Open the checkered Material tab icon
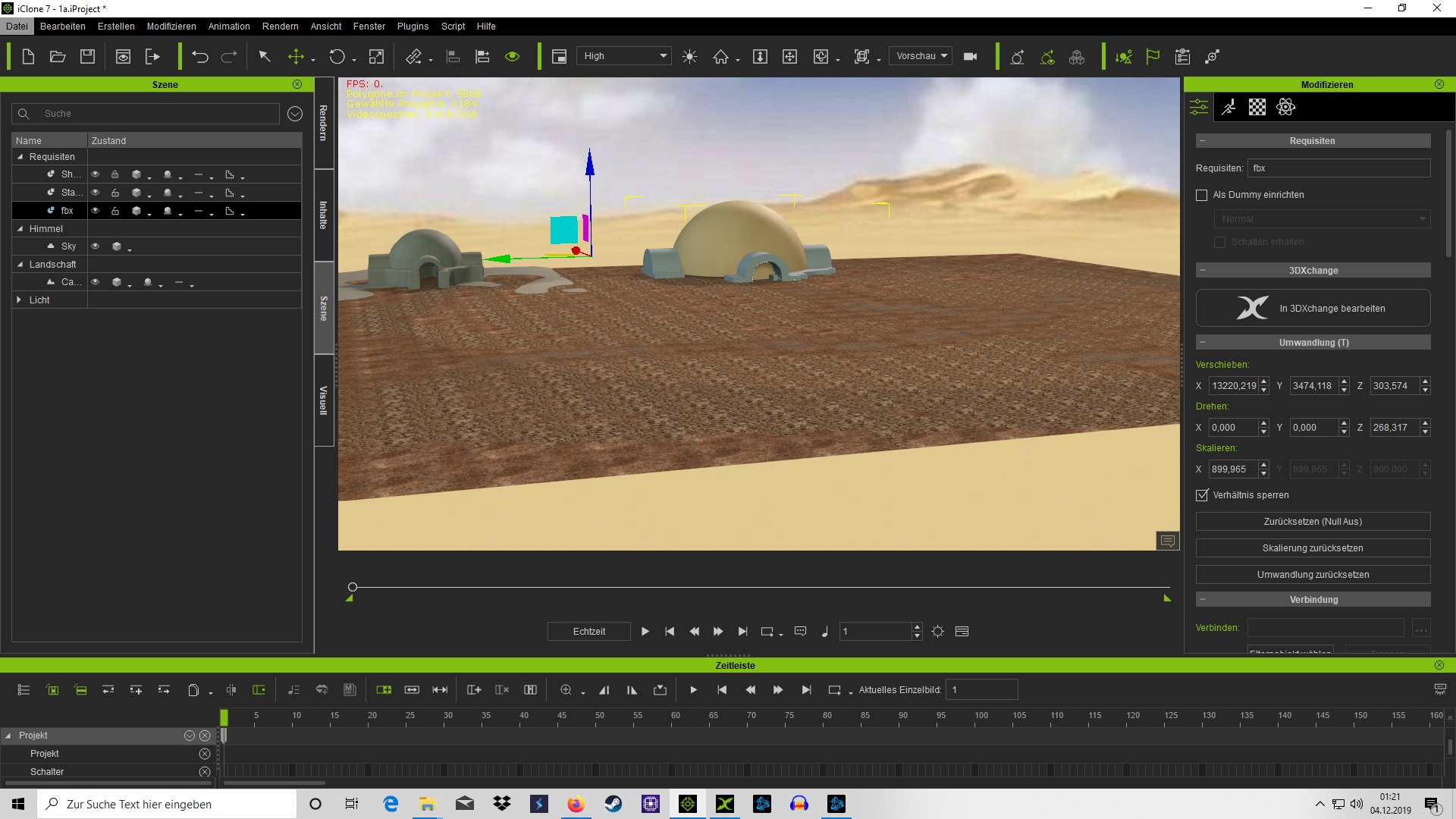This screenshot has height=819, width=1456. pos(1257,108)
